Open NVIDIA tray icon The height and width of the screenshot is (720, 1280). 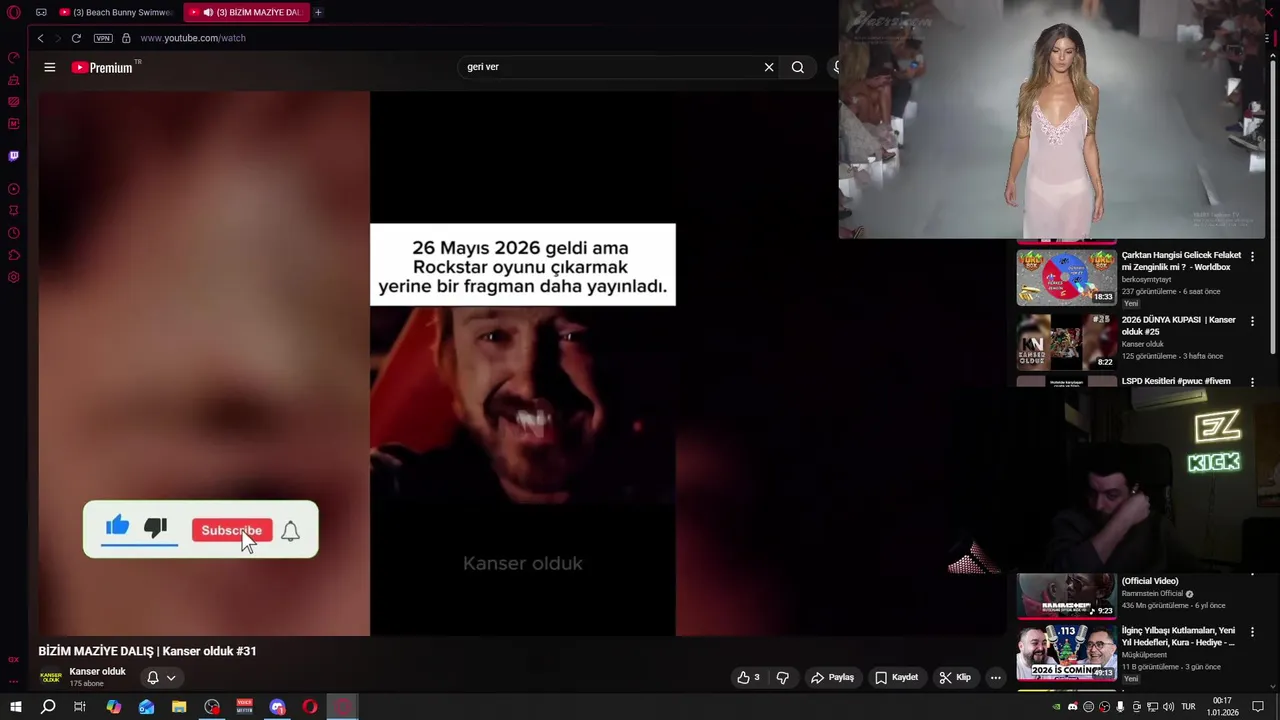(1056, 707)
